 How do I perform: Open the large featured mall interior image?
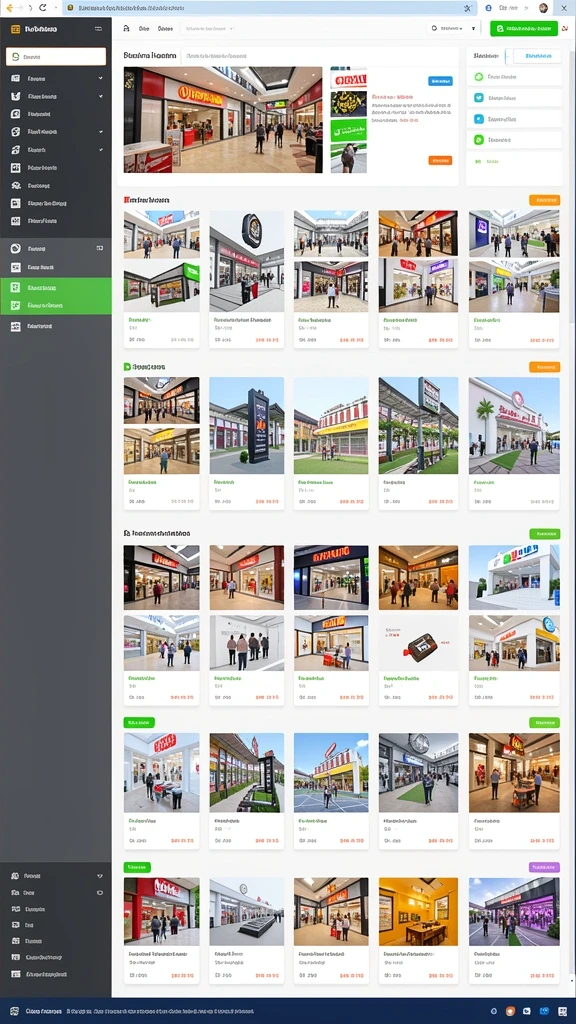tap(223, 120)
